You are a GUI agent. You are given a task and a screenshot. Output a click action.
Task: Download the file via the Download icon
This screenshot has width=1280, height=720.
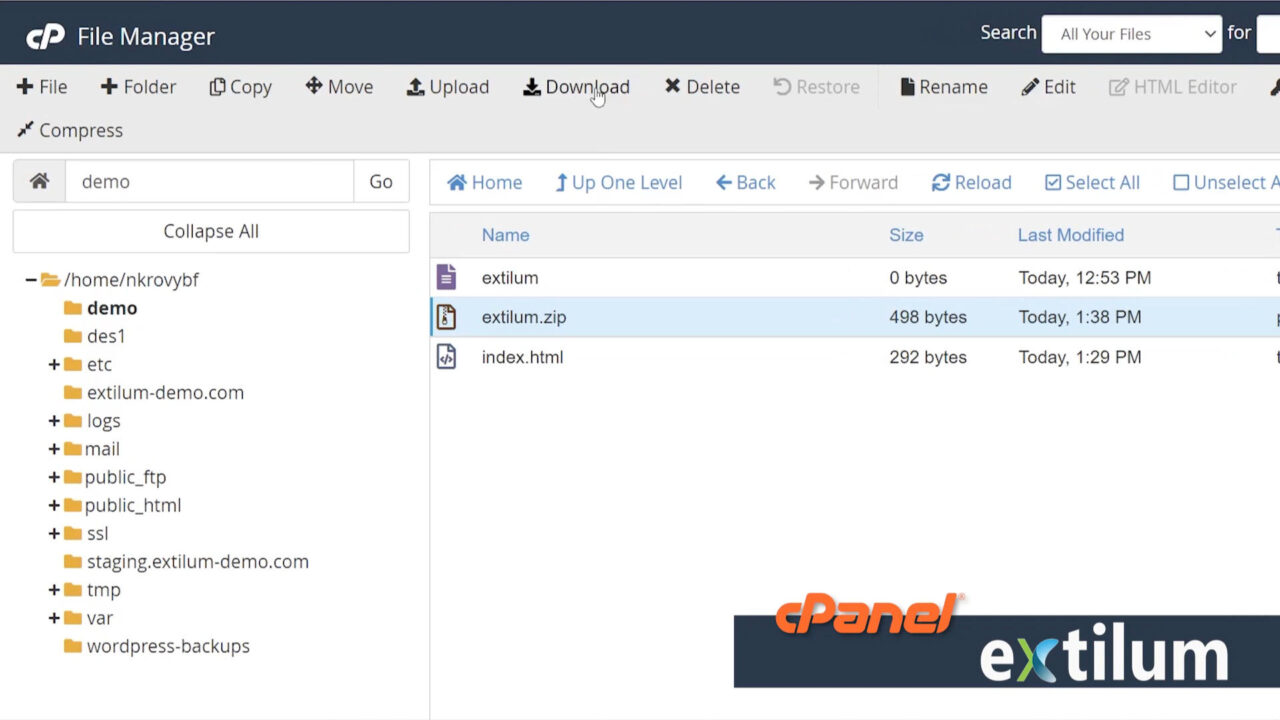[x=576, y=87]
